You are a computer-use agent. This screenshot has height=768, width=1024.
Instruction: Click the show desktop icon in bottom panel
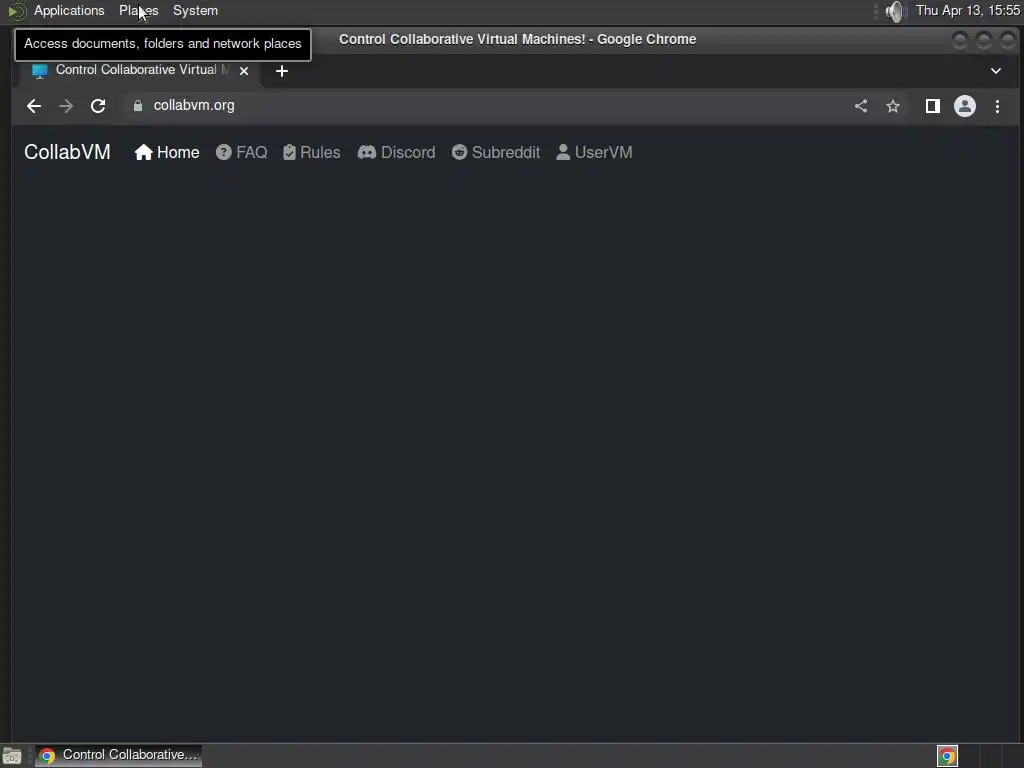tap(12, 756)
